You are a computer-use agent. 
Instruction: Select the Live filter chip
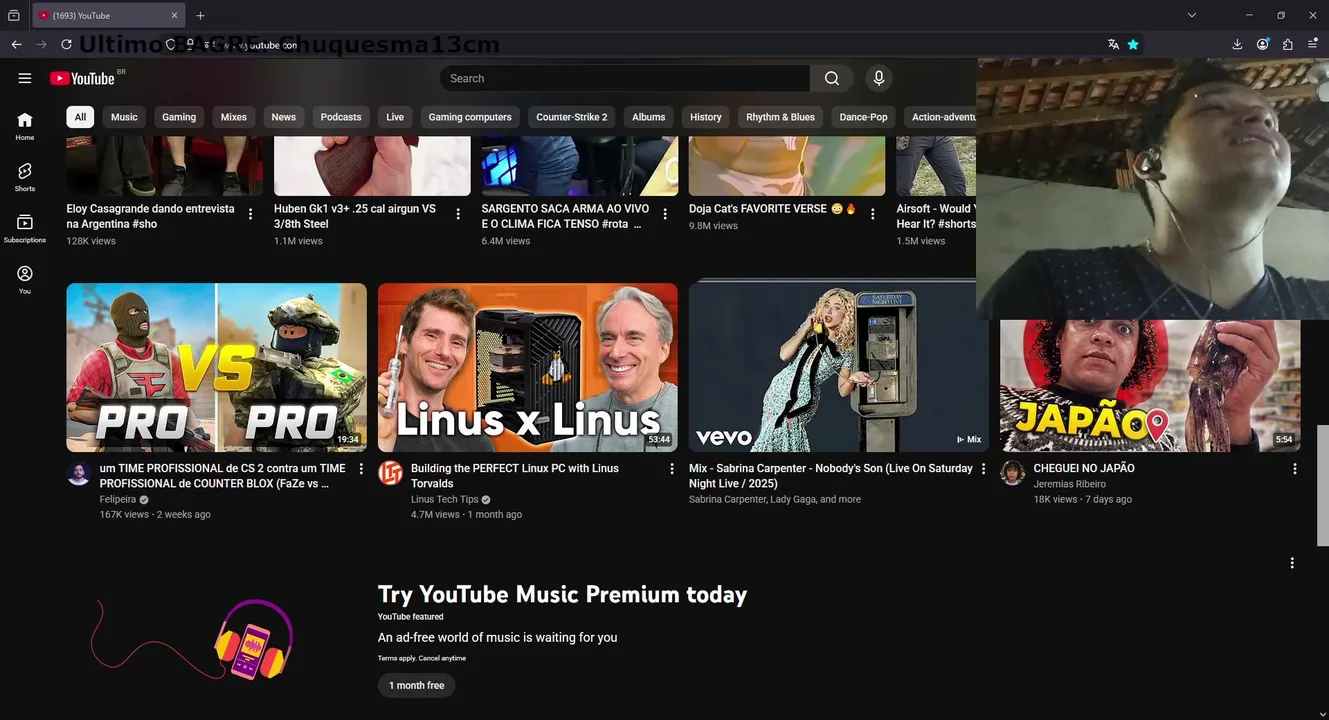coord(395,117)
